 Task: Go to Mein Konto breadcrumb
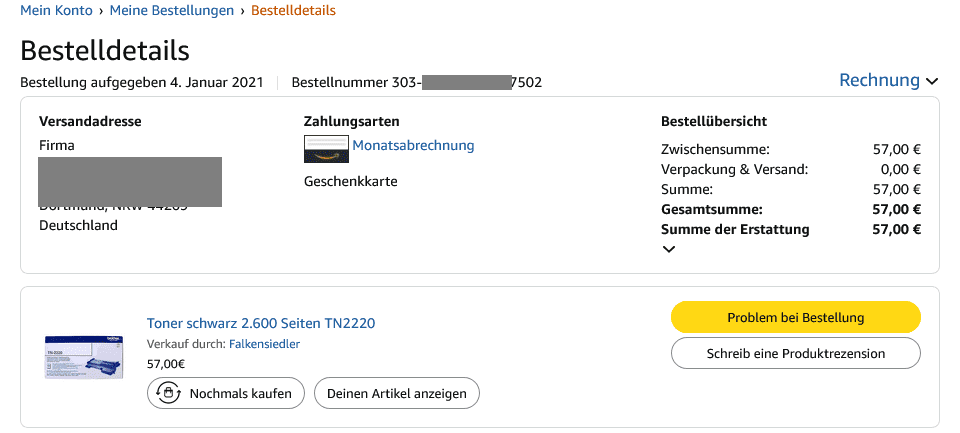[56, 11]
